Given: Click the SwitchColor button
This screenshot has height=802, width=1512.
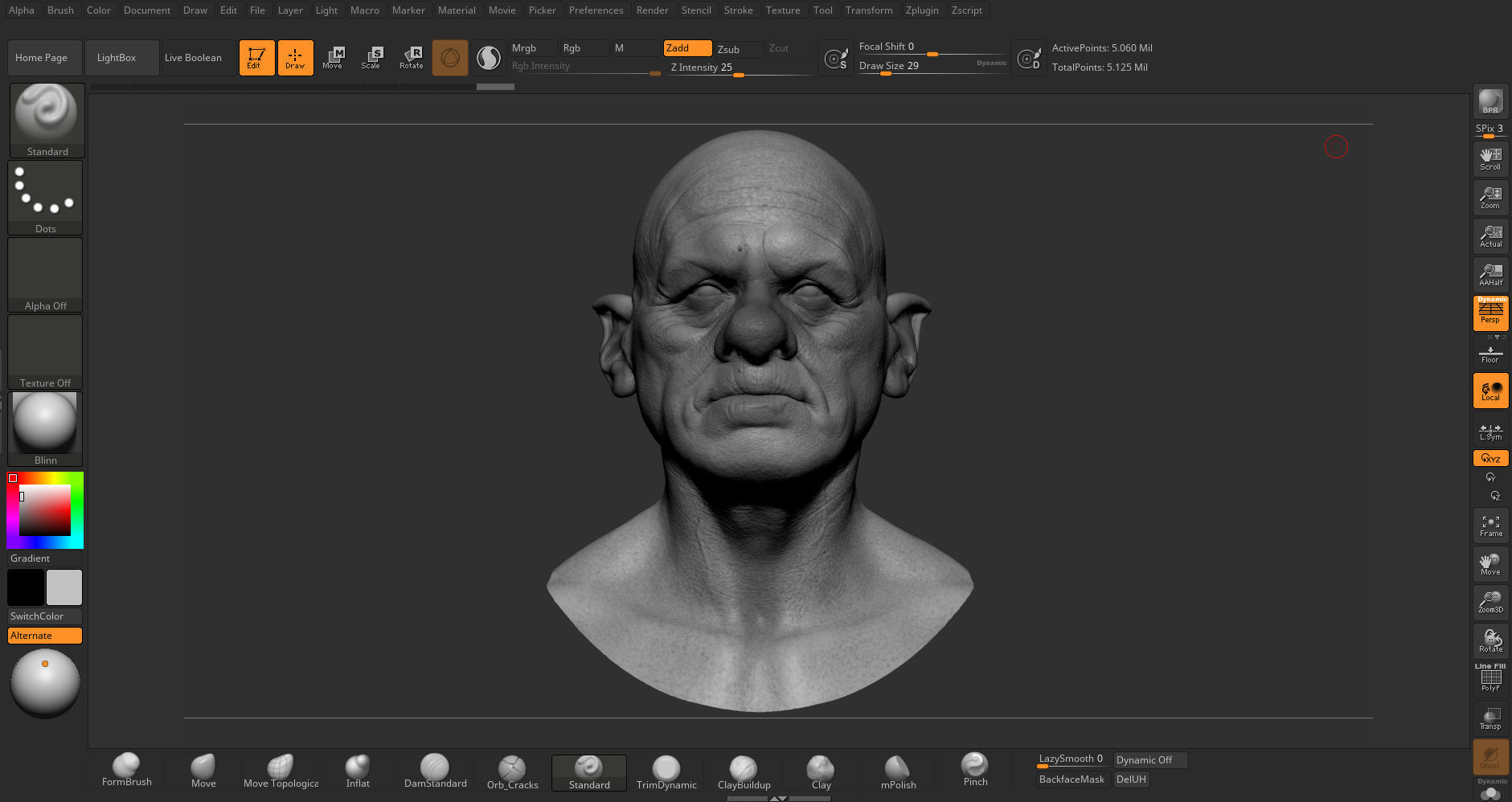Looking at the screenshot, I should [x=45, y=616].
